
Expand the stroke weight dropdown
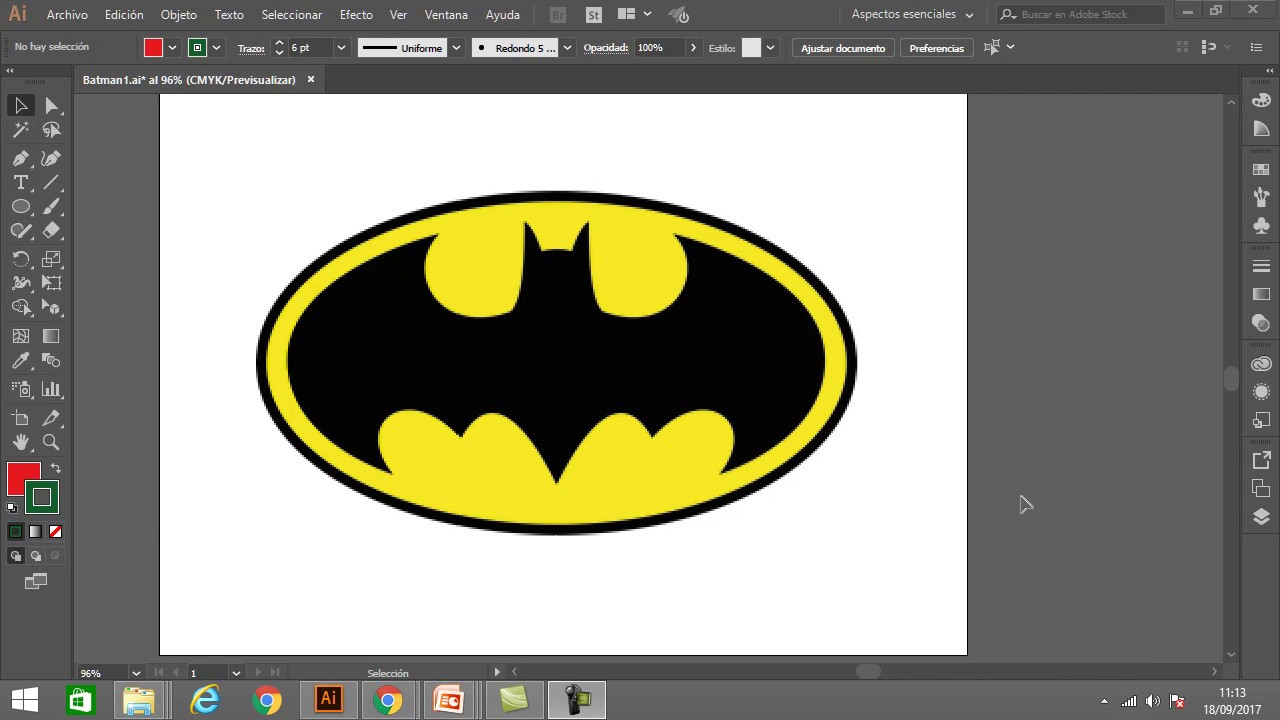[341, 48]
